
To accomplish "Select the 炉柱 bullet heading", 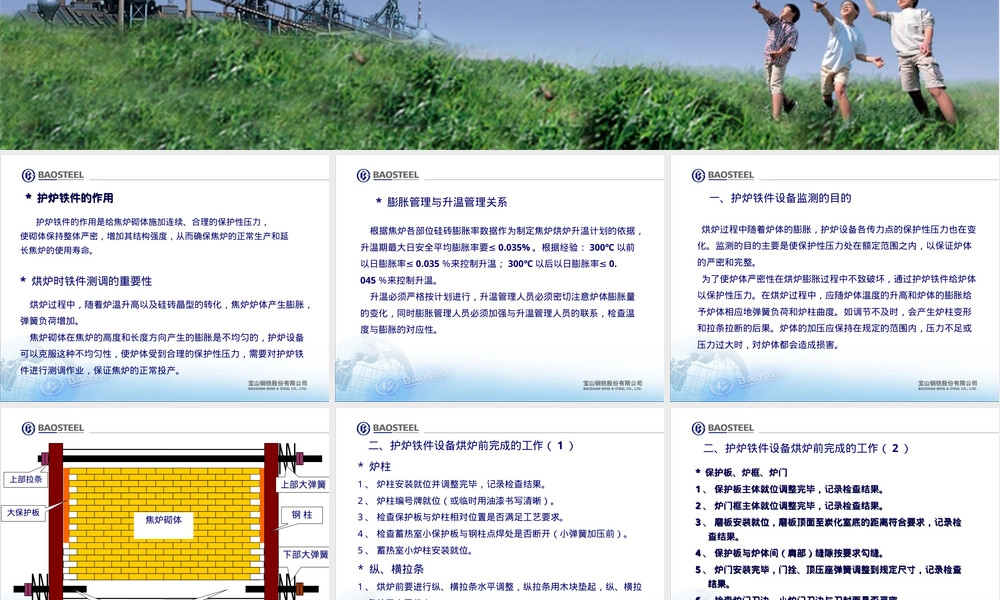I will [x=379, y=467].
